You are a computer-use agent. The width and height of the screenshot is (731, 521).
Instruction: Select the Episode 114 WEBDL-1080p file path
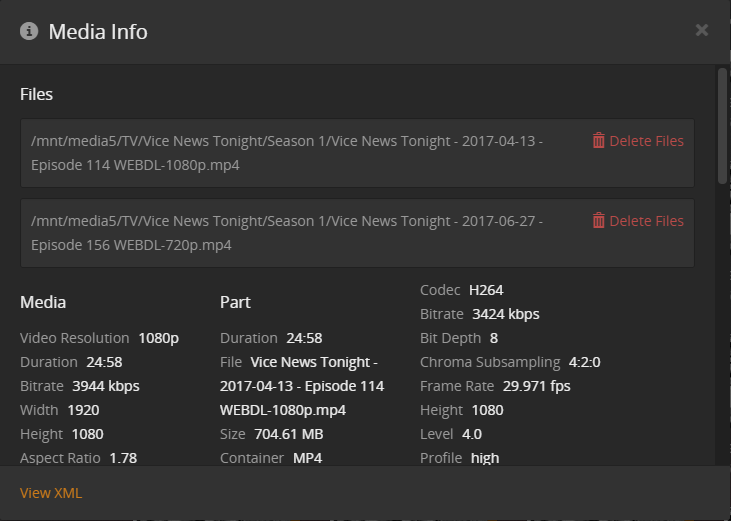pyautogui.click(x=287, y=153)
